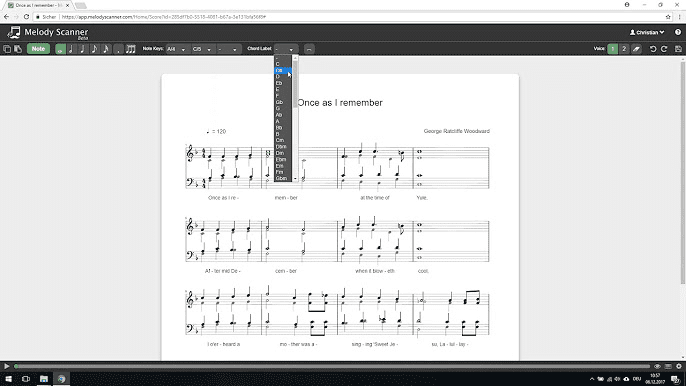Start playback with the play button
Image resolution: width=686 pixels, height=386 pixels.
point(7,366)
